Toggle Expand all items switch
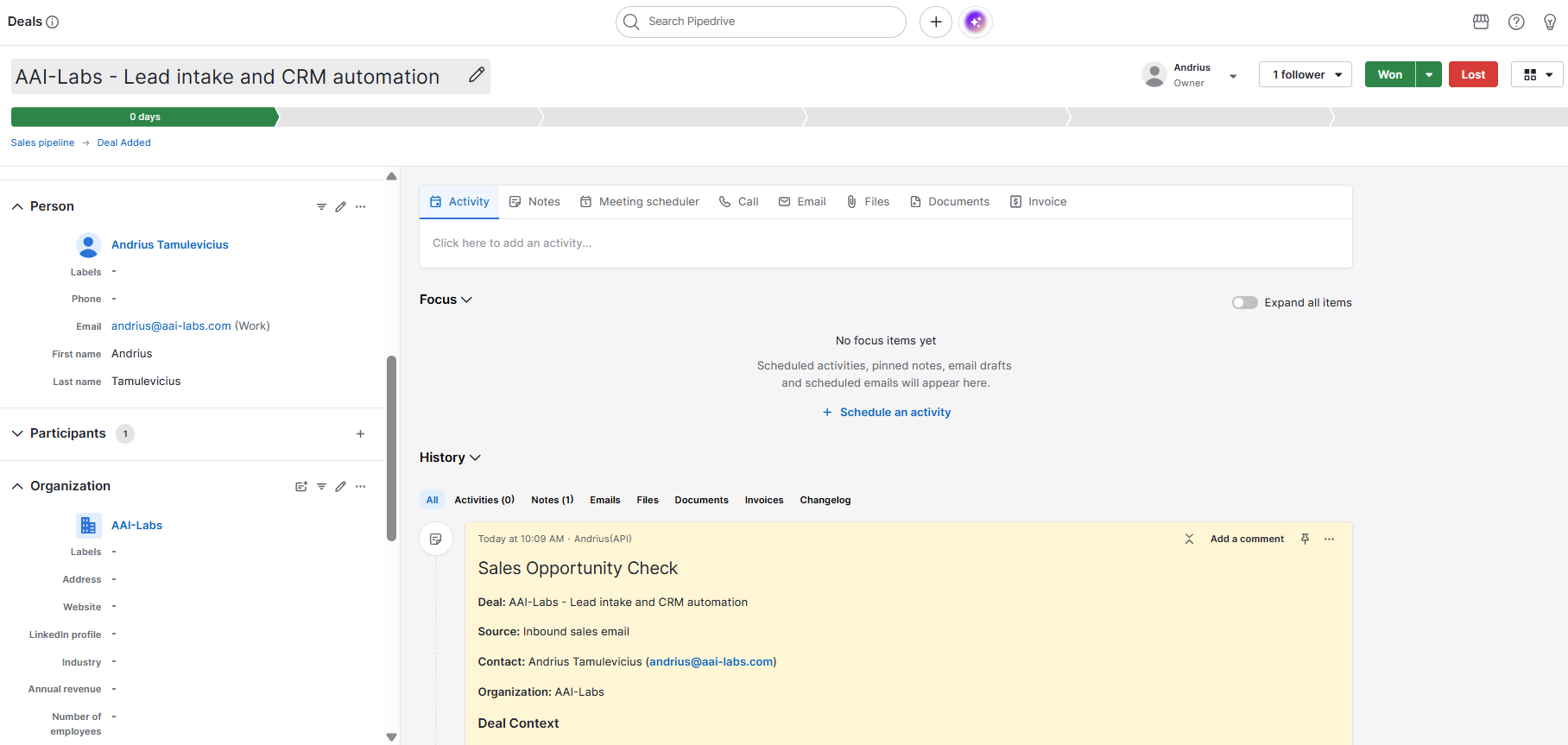 click(x=1245, y=303)
